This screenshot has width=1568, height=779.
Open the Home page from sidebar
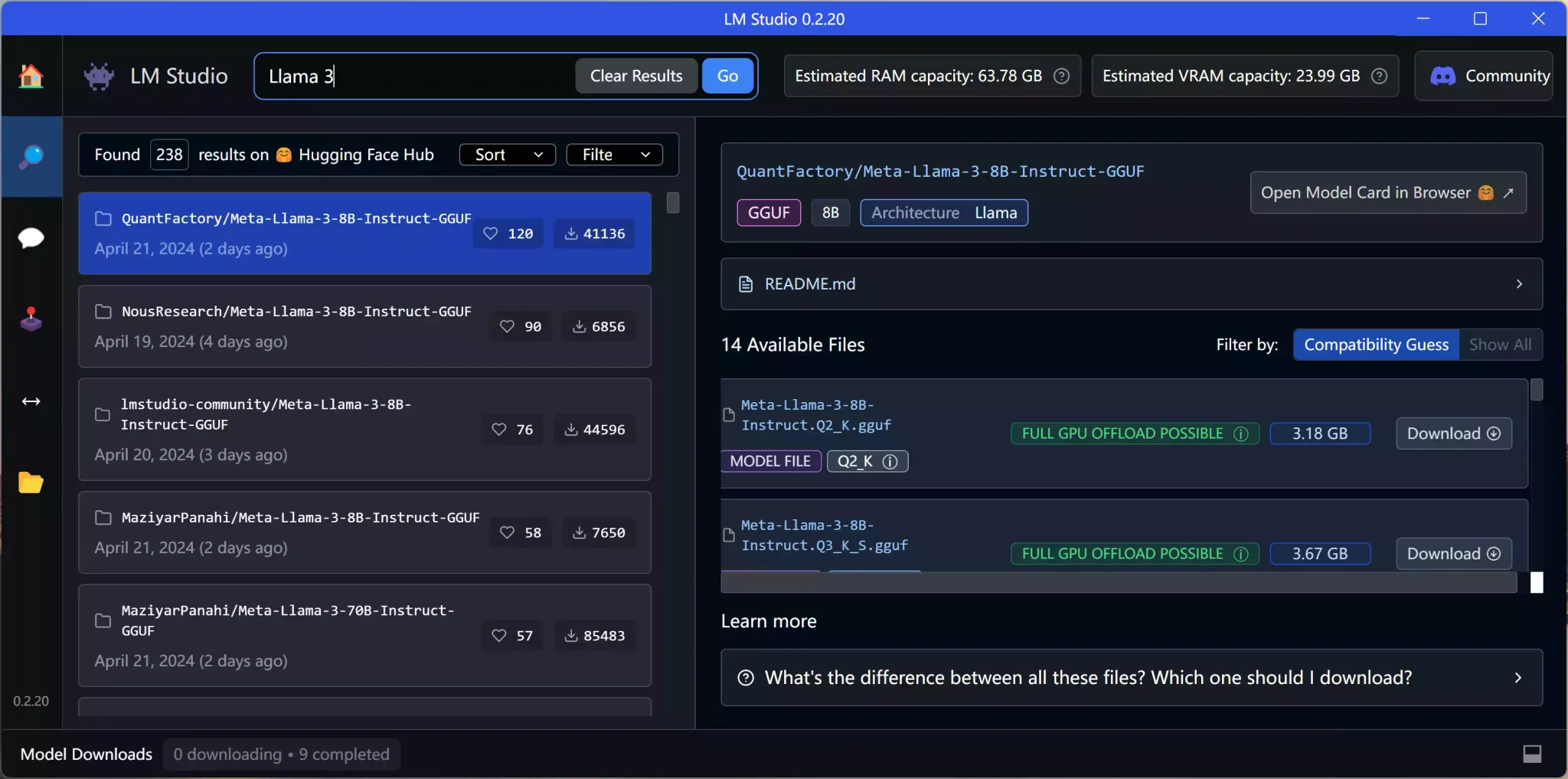(x=31, y=76)
